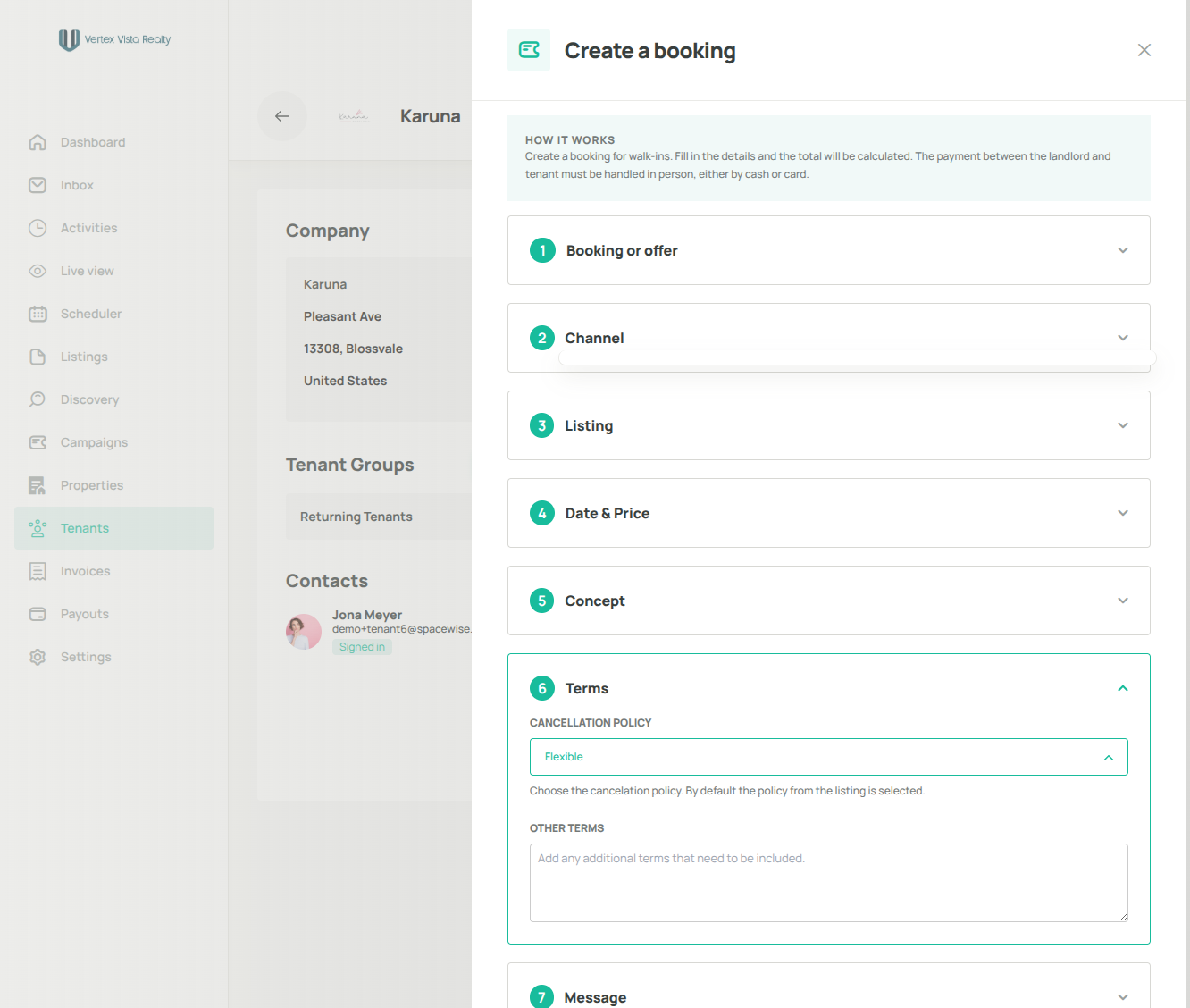Open the Live view eye icon

click(38, 271)
